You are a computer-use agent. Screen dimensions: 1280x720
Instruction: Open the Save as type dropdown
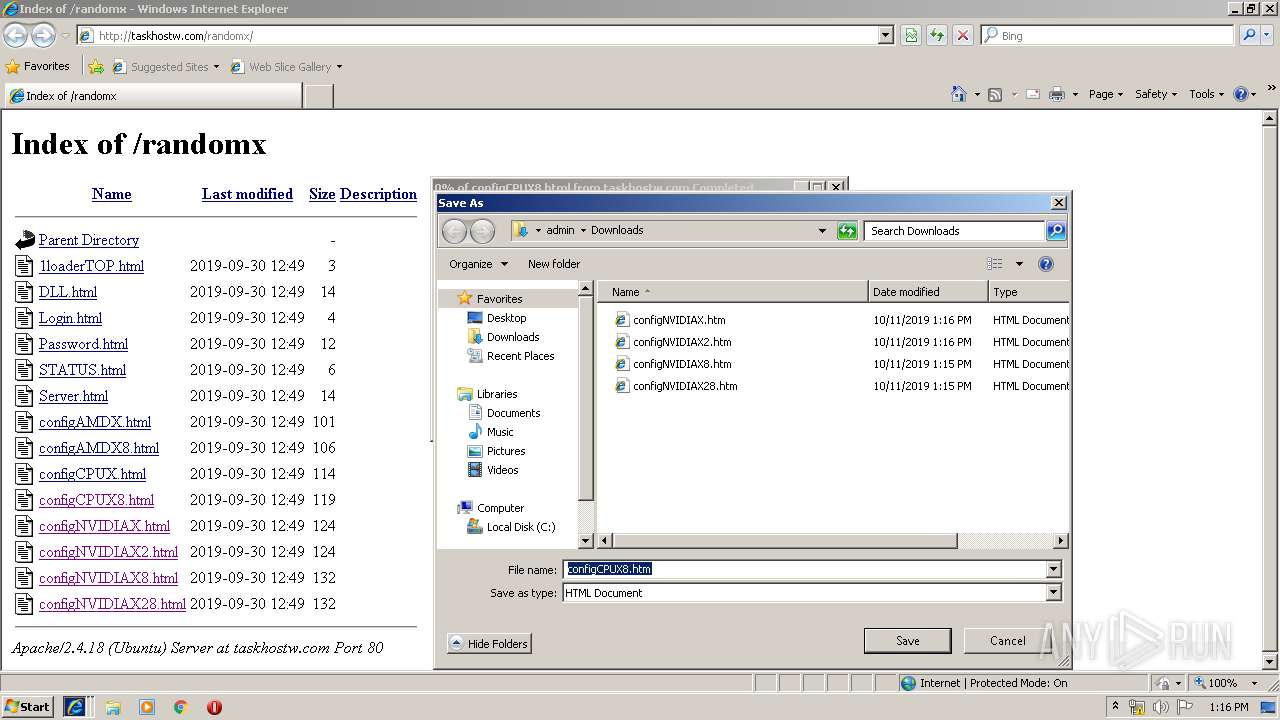point(1053,593)
